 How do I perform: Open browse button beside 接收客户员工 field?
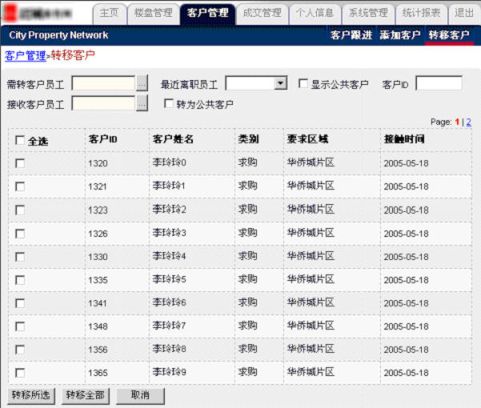coord(142,103)
